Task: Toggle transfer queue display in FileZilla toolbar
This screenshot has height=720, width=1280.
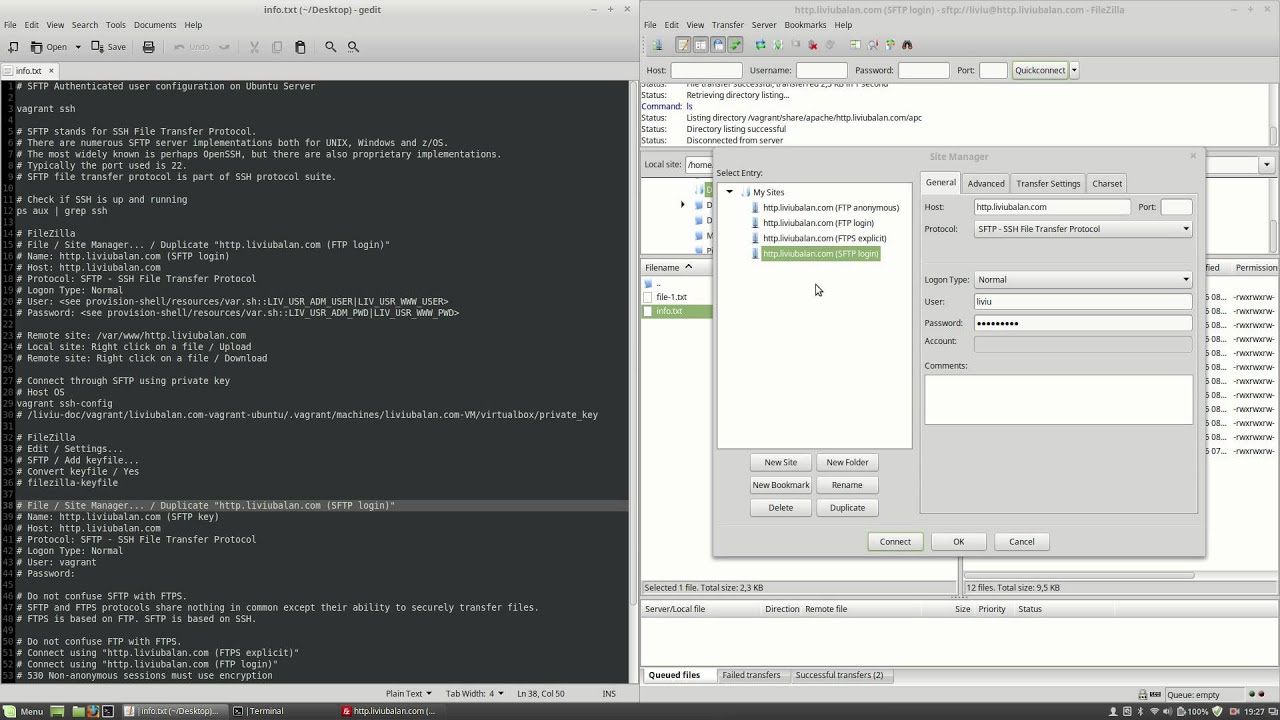Action: tap(735, 45)
